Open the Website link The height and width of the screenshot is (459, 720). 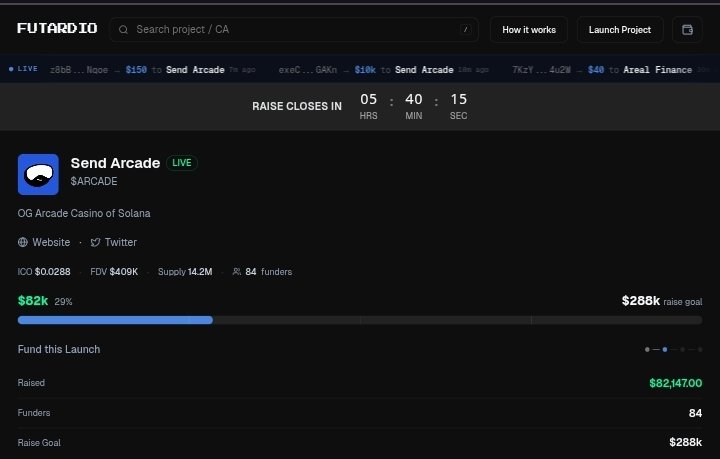coord(51,242)
